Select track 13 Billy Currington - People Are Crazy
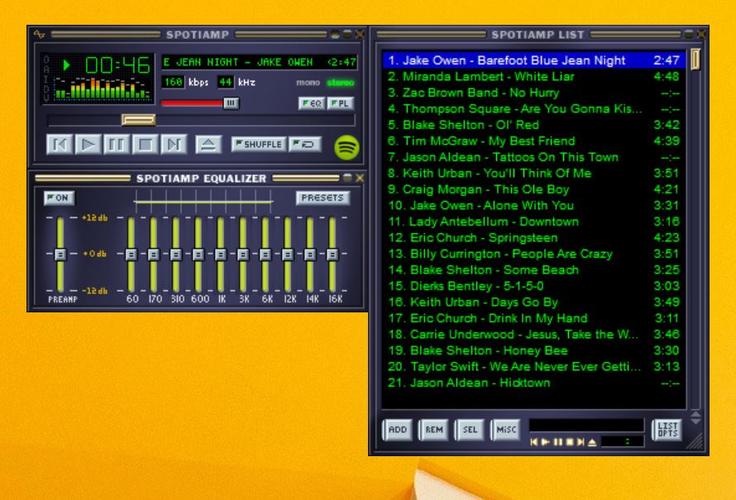Screen dimensions: 736x500 (534, 254)
